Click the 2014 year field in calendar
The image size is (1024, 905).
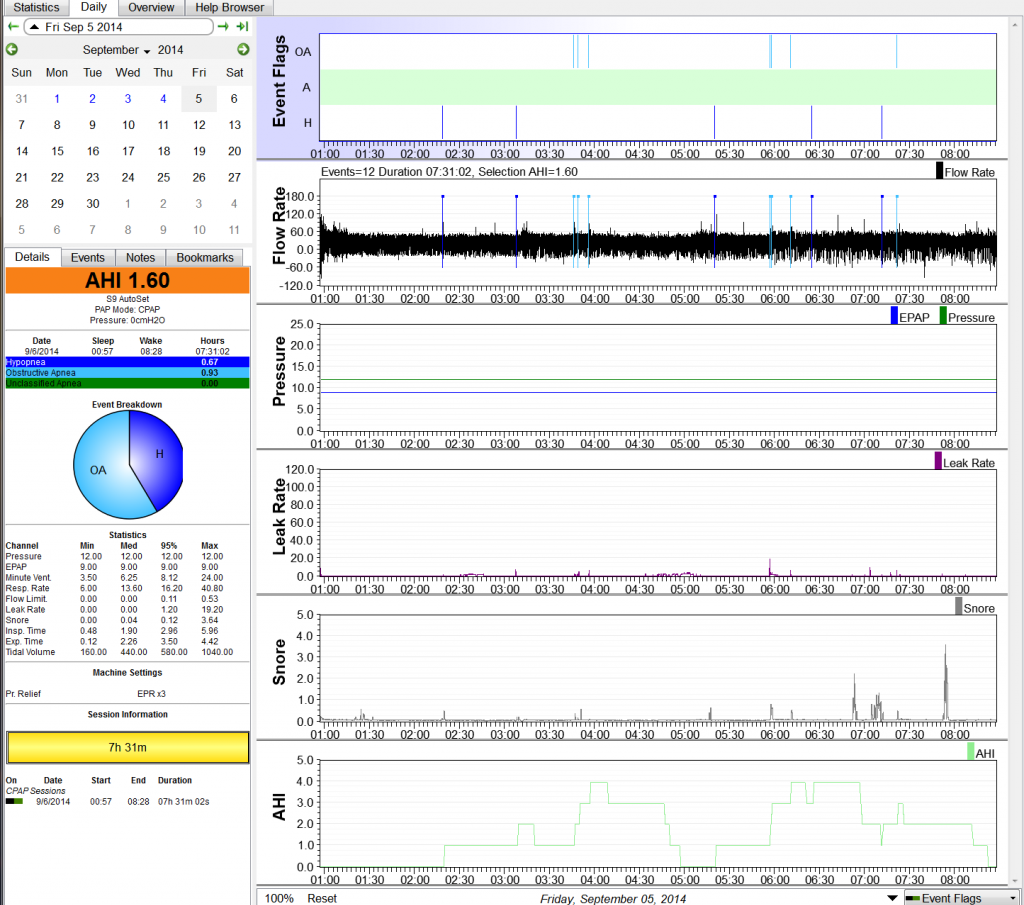[170, 50]
